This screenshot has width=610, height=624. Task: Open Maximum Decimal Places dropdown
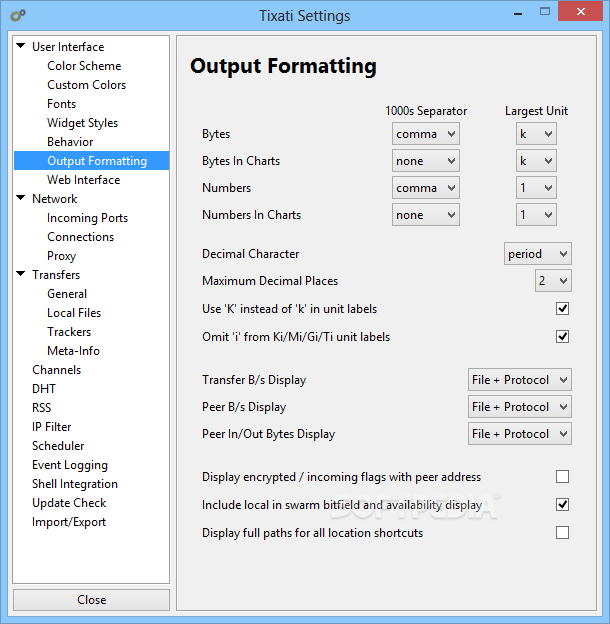tap(553, 281)
